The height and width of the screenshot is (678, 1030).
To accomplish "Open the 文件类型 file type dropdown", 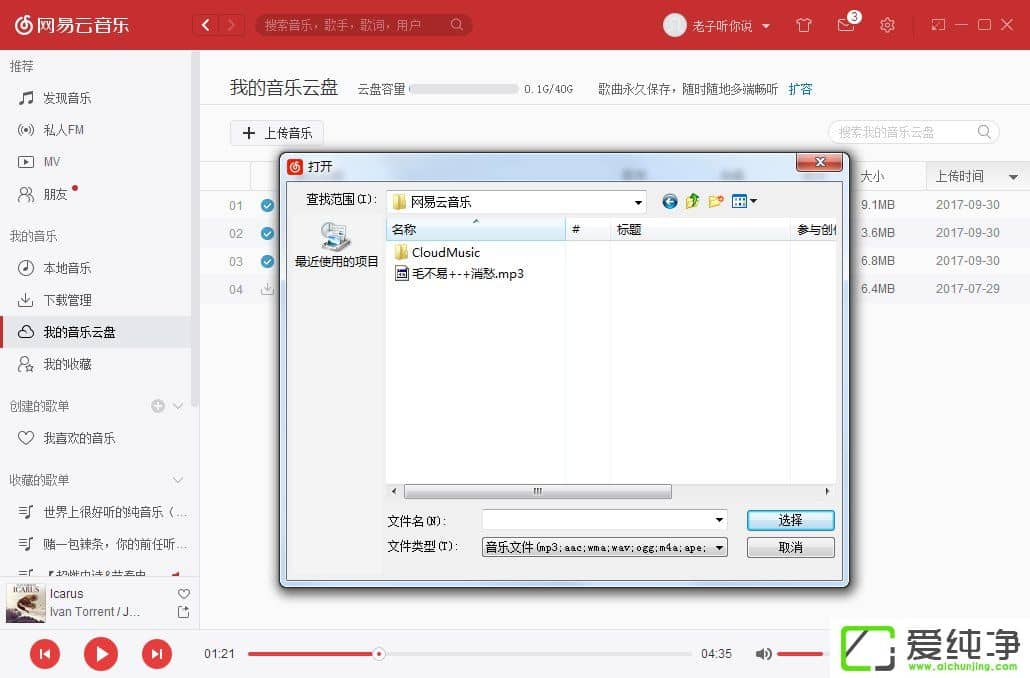I will tap(719, 547).
